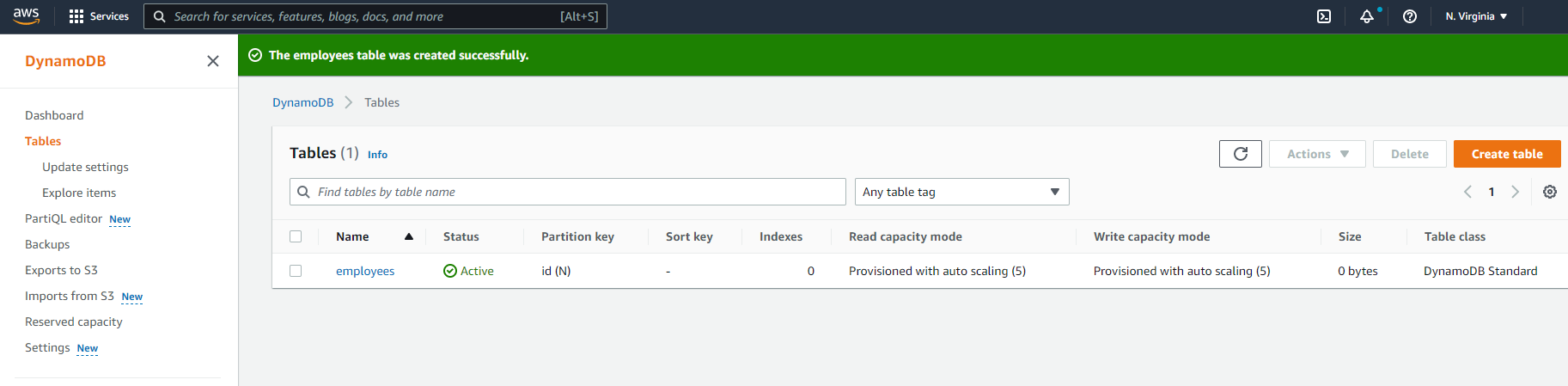Click the refresh tables button
Screen dimensions: 1568x386
(x=1241, y=154)
